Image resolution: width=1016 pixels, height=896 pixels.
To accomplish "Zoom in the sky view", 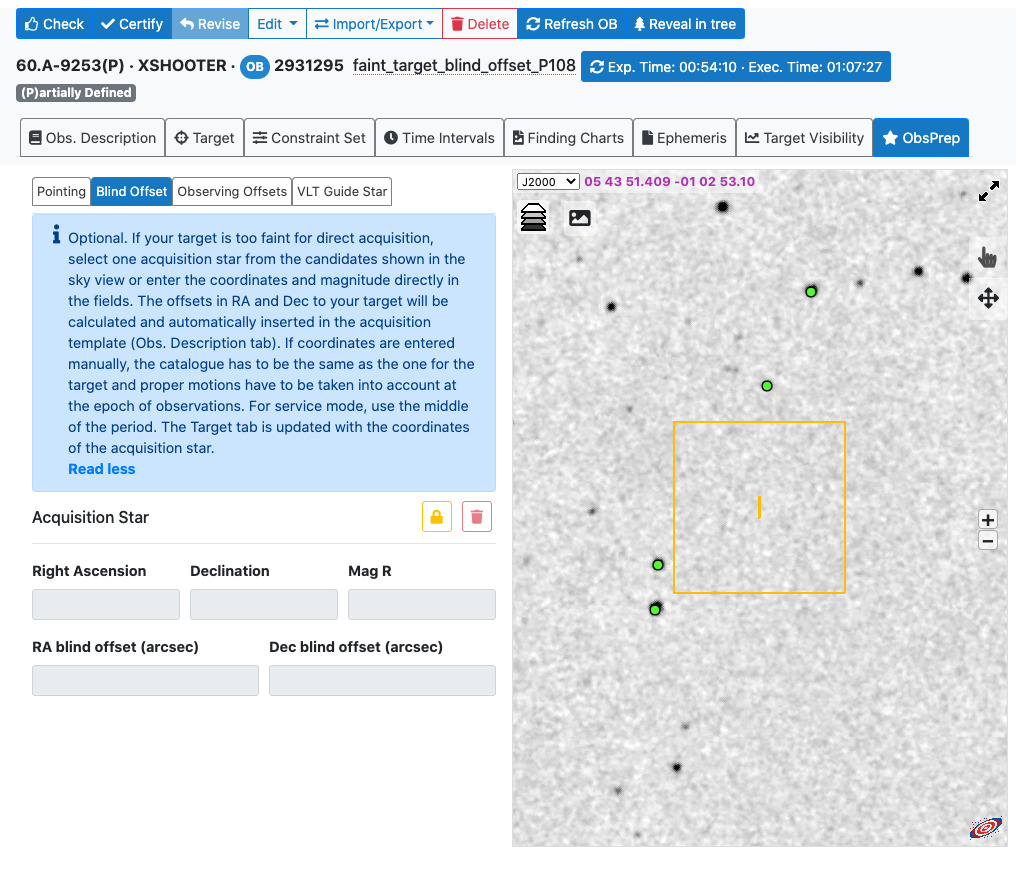I will 988,520.
